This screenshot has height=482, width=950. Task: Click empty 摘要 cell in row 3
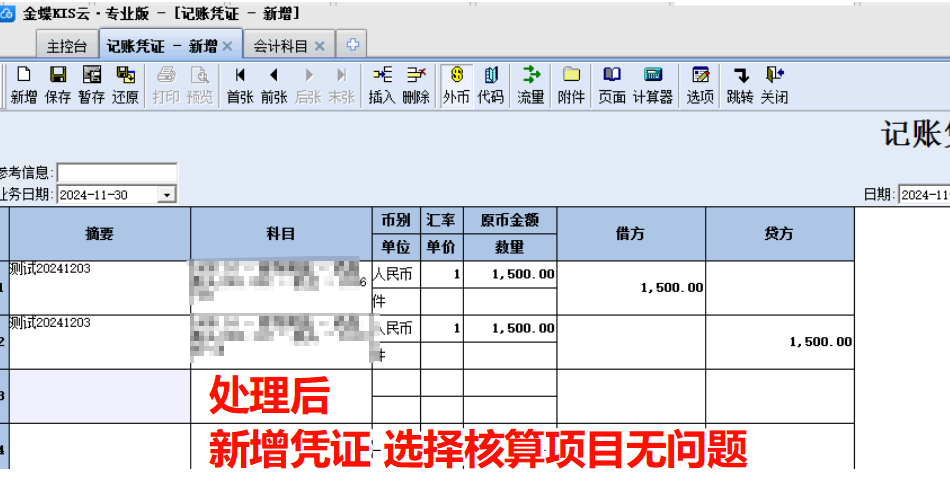pyautogui.click(x=100, y=396)
